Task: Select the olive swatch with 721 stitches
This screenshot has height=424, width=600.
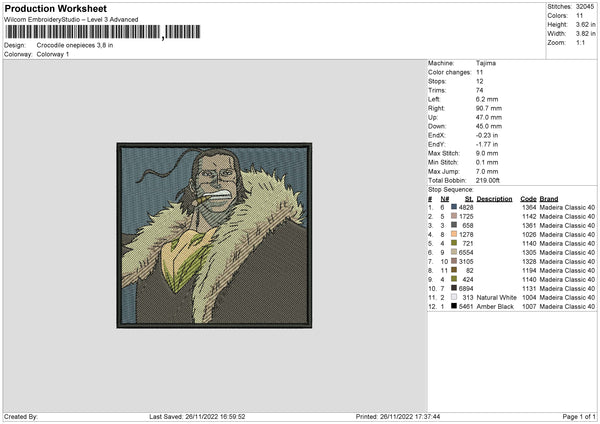Action: click(x=454, y=243)
